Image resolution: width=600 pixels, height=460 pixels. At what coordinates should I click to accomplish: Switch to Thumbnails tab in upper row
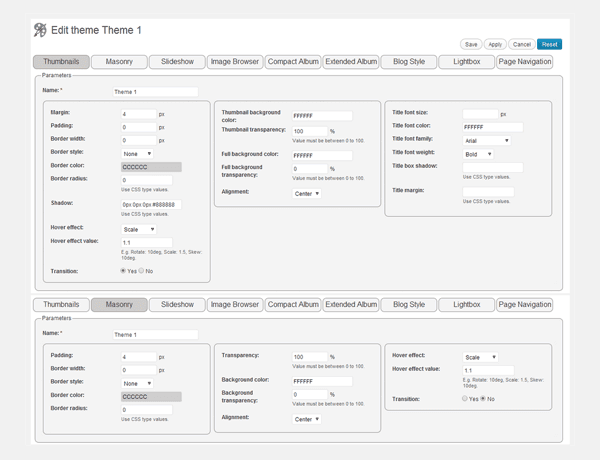(61, 62)
